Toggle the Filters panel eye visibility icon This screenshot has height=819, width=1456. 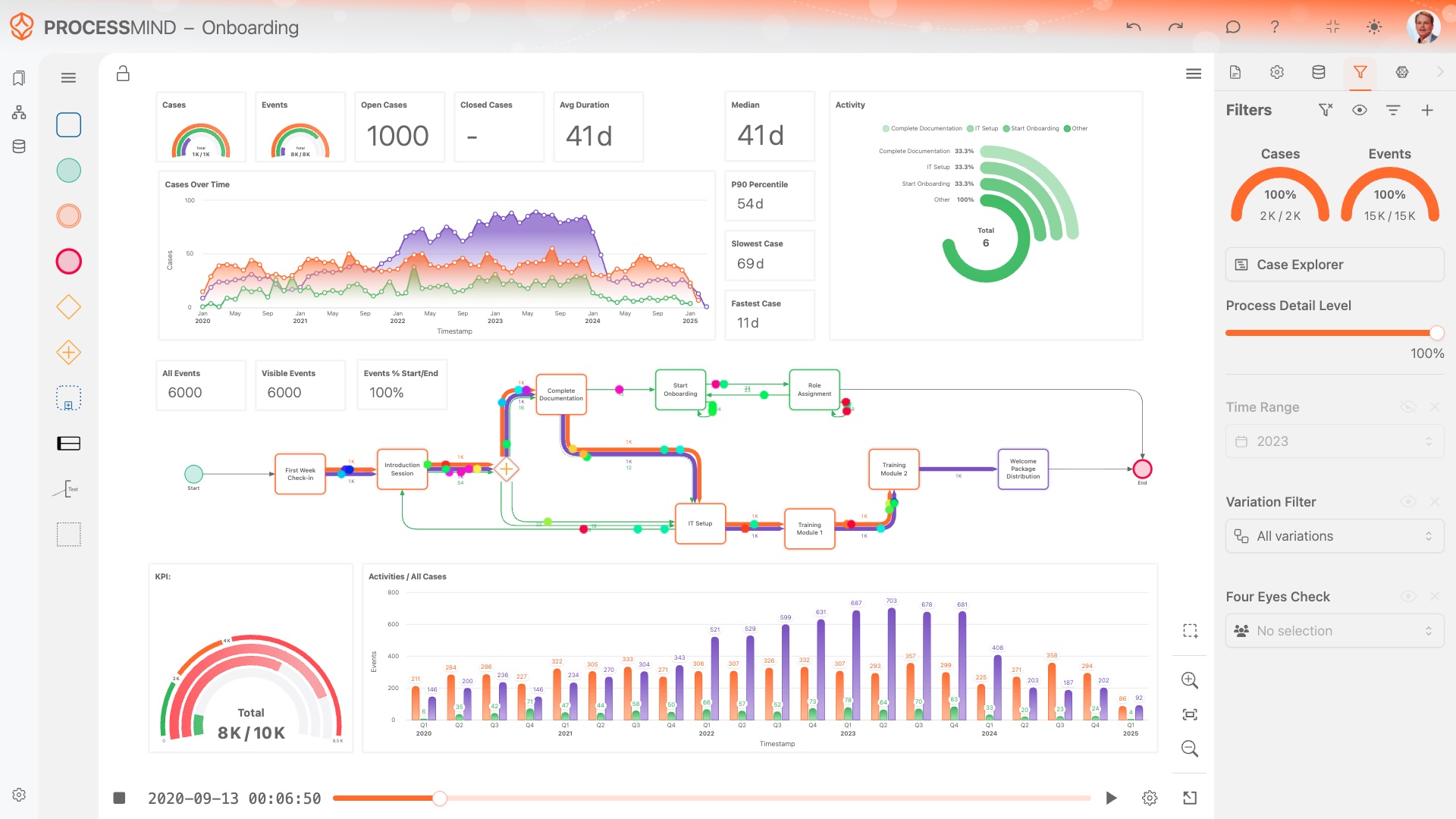(1360, 110)
